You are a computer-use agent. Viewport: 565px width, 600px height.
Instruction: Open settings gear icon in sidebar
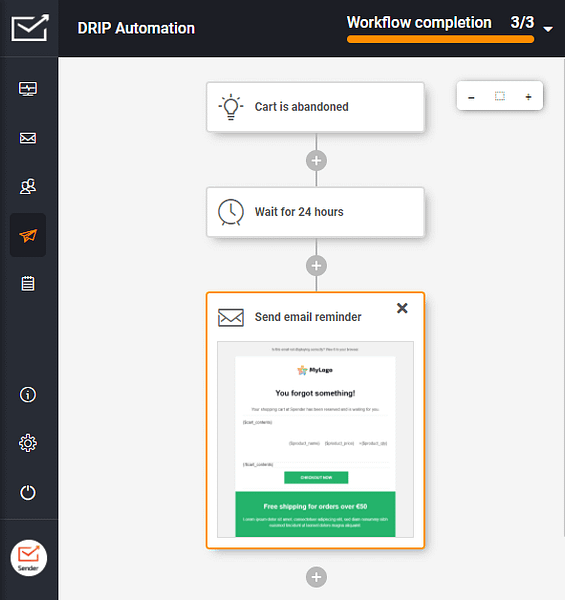[28, 443]
